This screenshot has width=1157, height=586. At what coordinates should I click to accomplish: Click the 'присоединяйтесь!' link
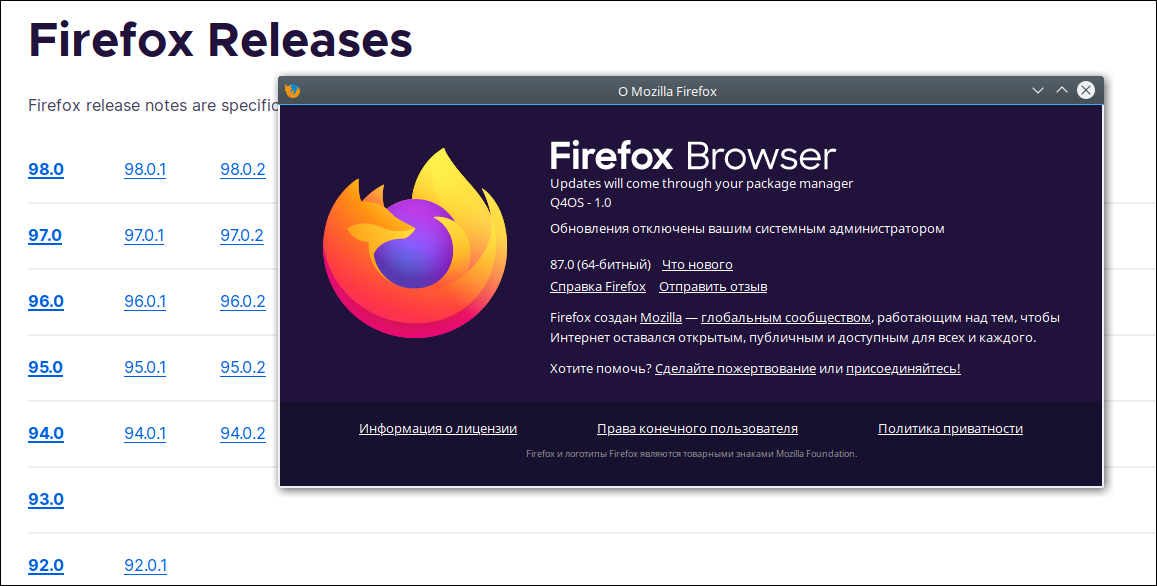903,368
